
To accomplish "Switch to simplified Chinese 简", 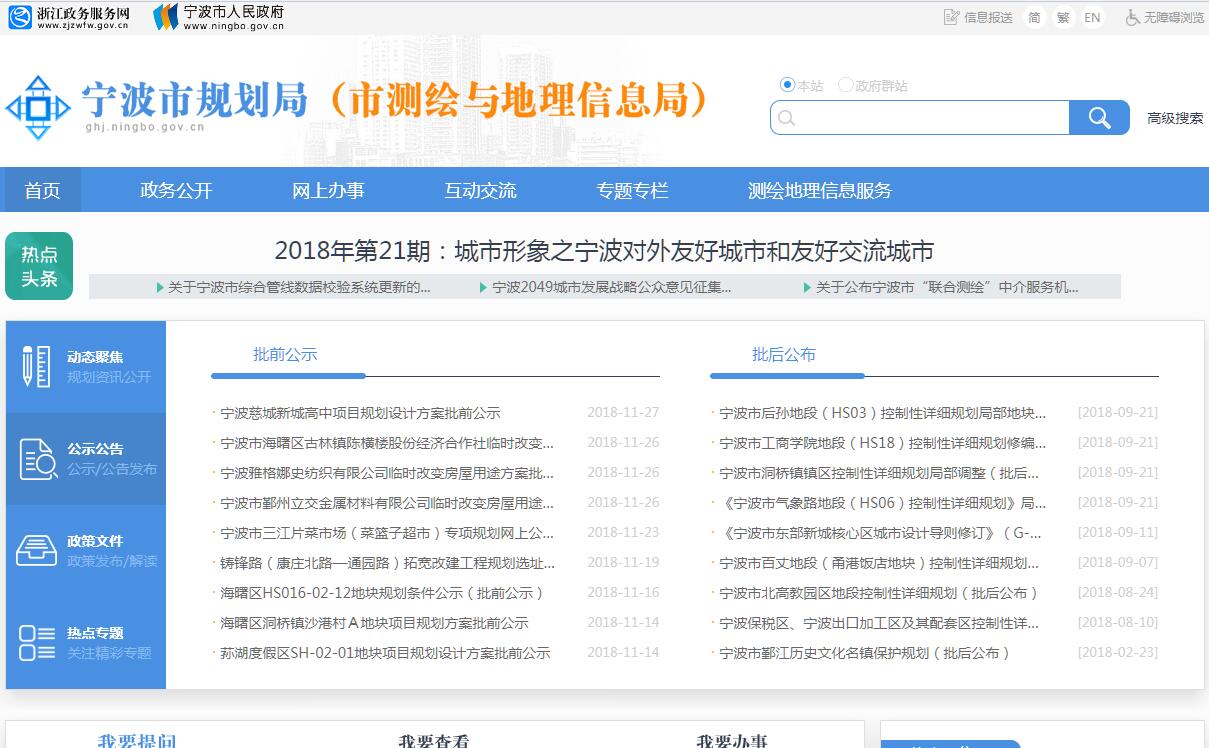I will [1034, 17].
